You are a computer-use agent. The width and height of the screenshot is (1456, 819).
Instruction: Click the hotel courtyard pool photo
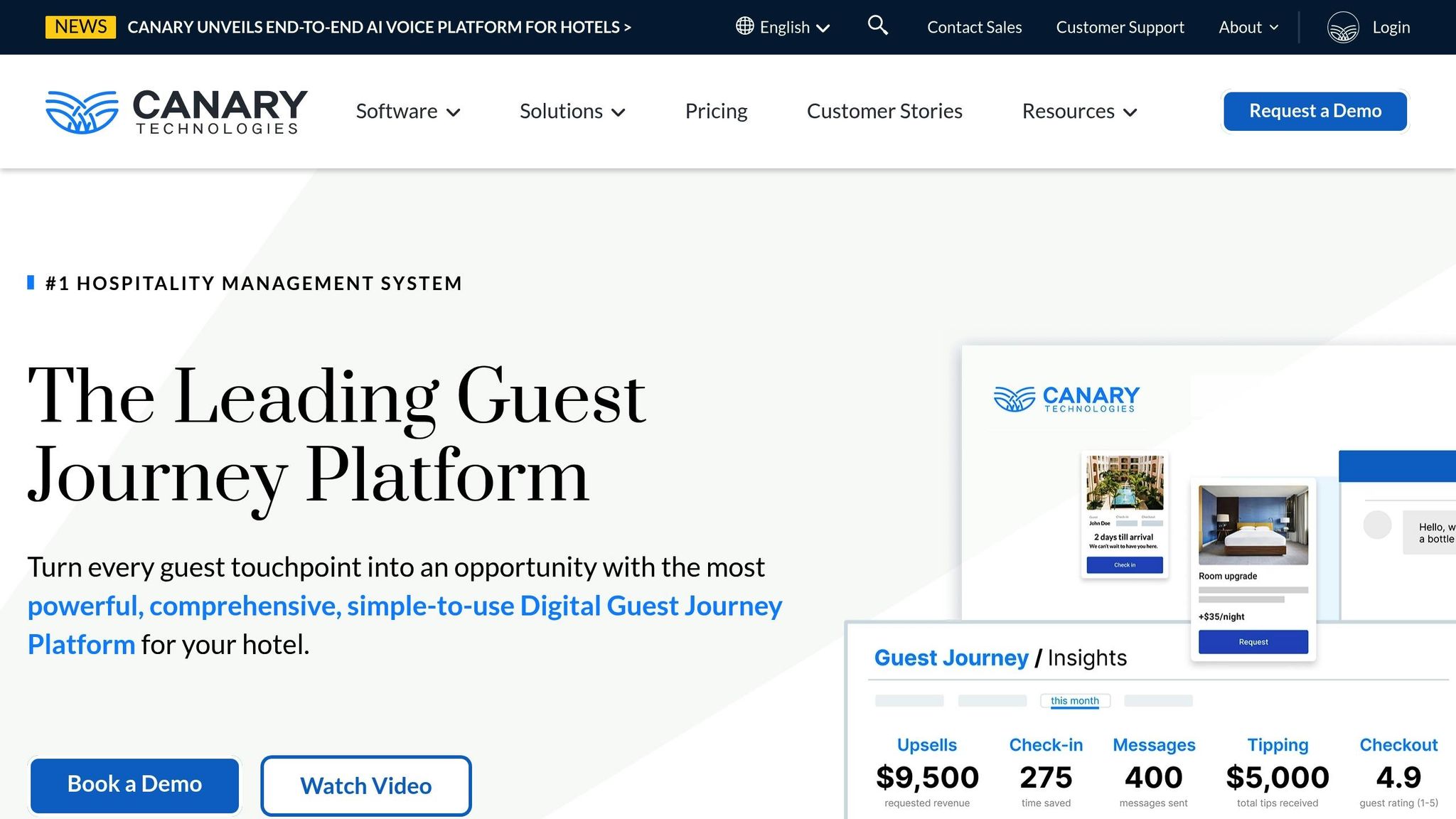pos(1125,483)
